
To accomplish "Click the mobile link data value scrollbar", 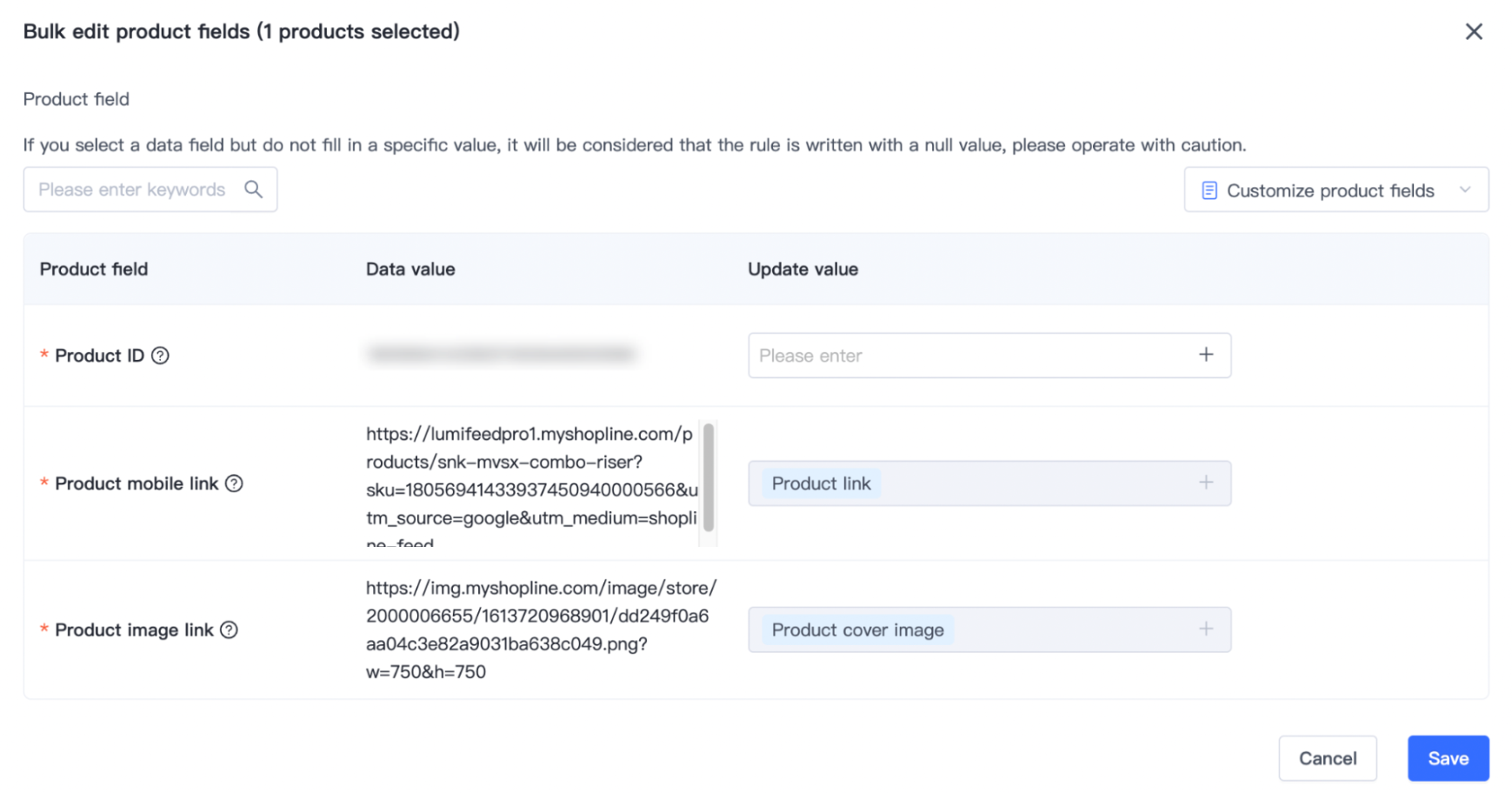I will point(709,477).
